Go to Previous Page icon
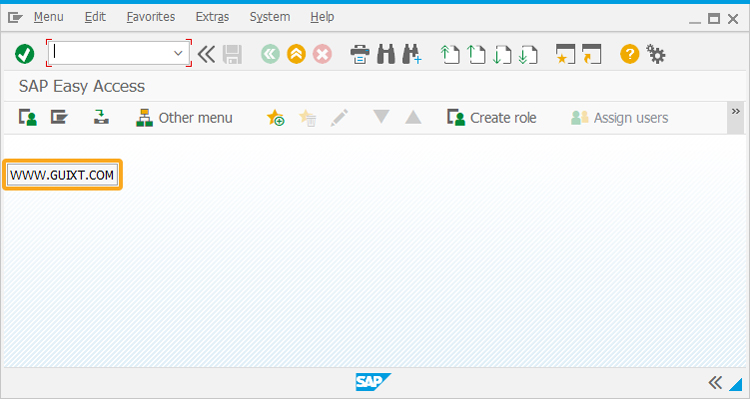The width and height of the screenshot is (750, 399). tap(476, 54)
